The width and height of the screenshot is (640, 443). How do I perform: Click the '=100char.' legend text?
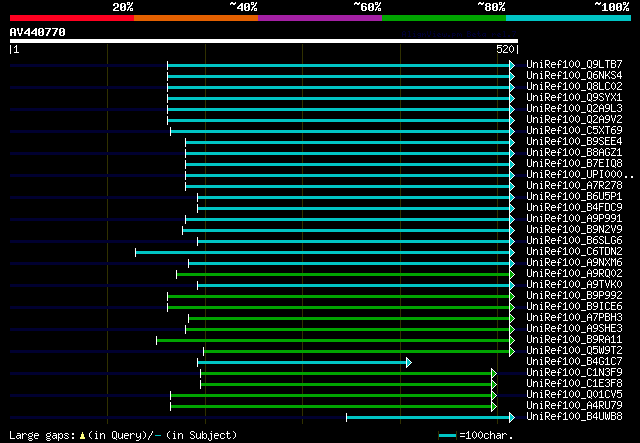(x=486, y=435)
